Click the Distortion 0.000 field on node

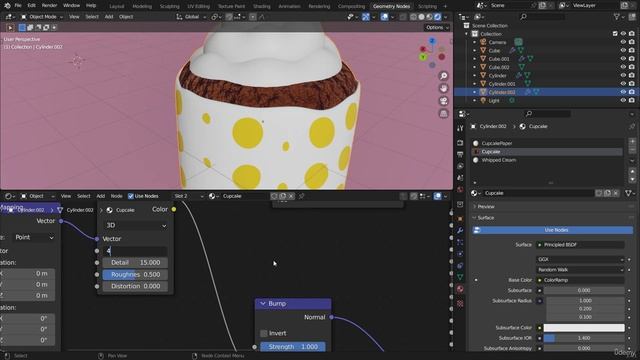[135, 287]
